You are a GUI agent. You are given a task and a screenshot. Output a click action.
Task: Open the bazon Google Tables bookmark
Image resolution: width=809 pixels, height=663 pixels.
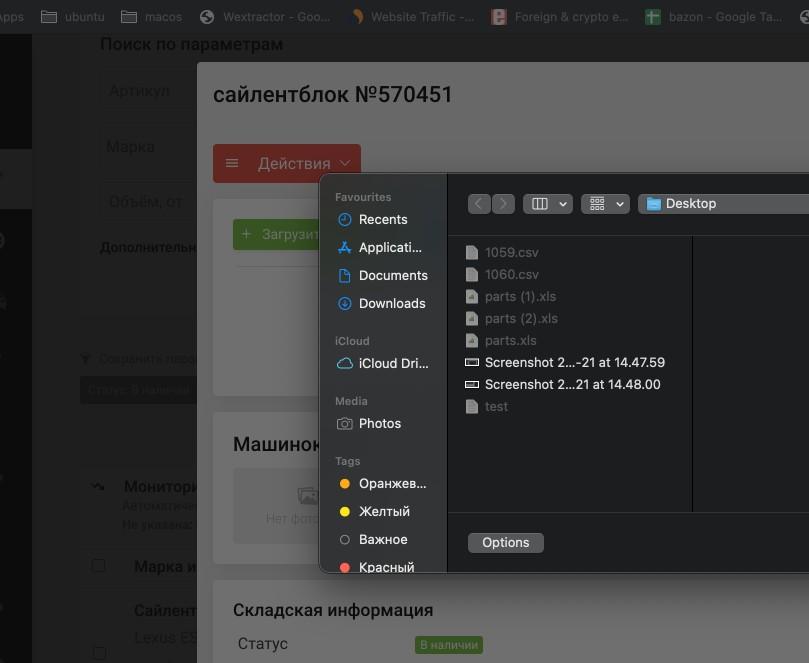click(x=714, y=17)
